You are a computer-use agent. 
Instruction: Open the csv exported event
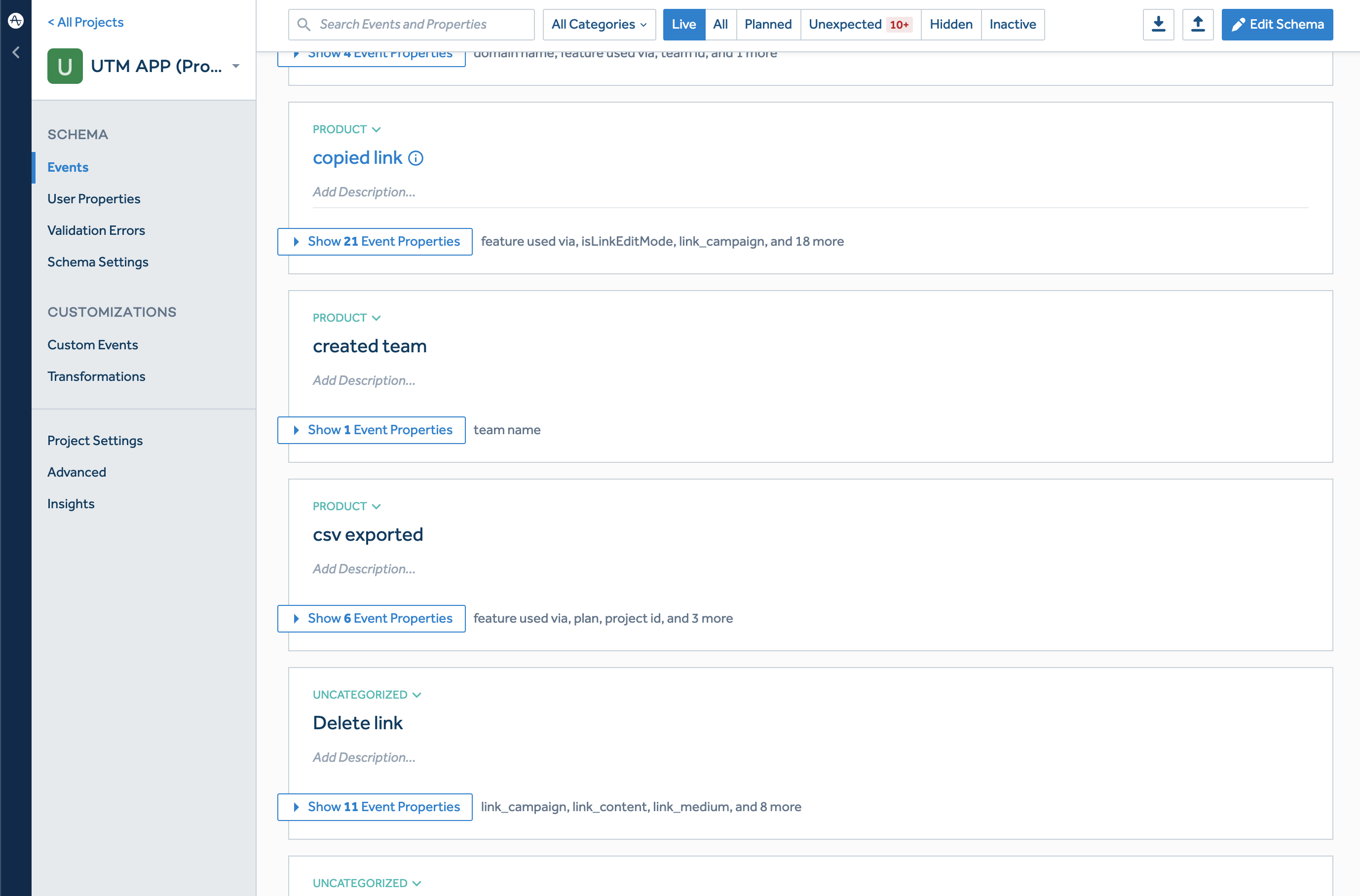click(x=368, y=535)
